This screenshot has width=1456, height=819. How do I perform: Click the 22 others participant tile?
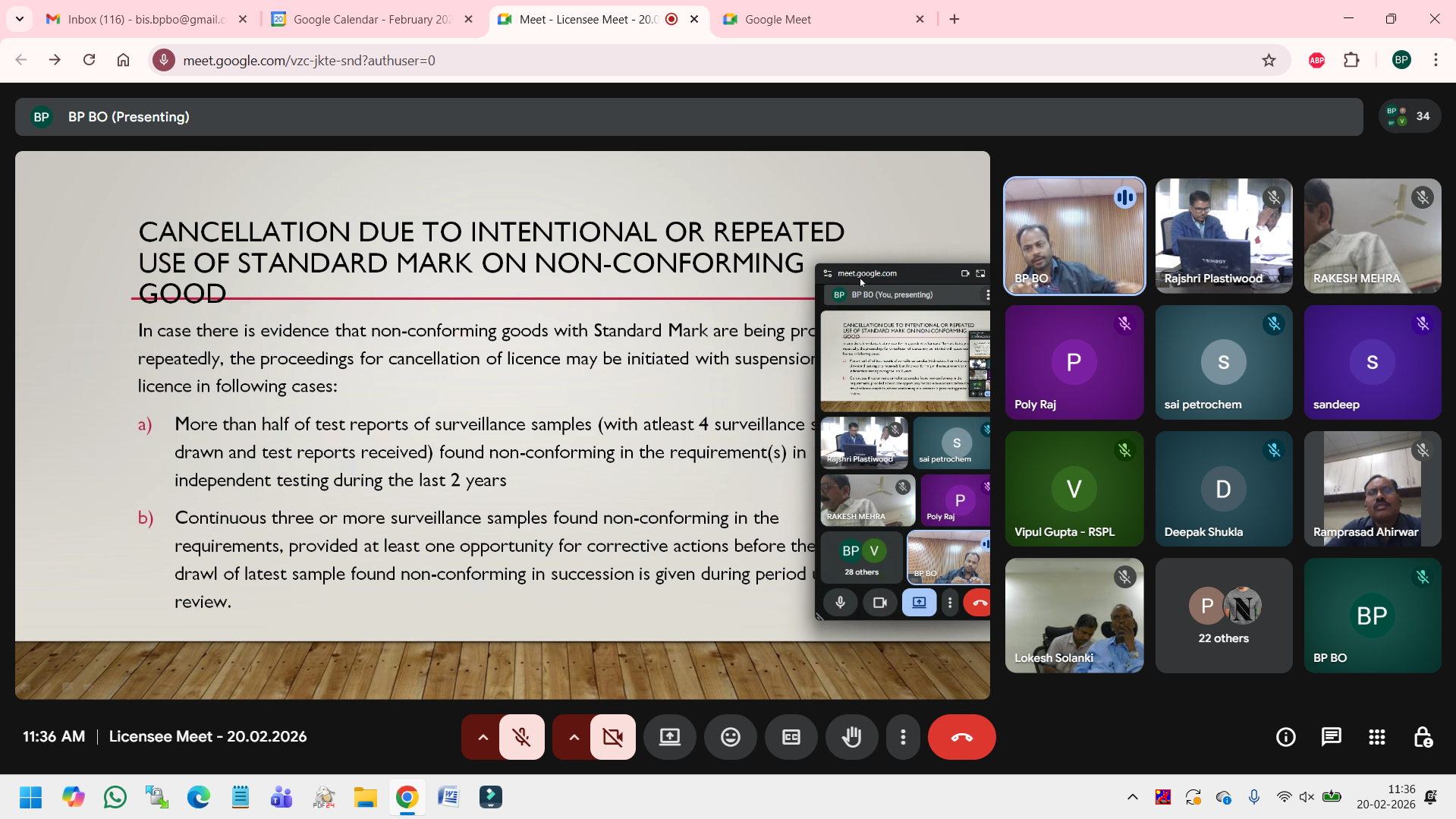point(1223,616)
